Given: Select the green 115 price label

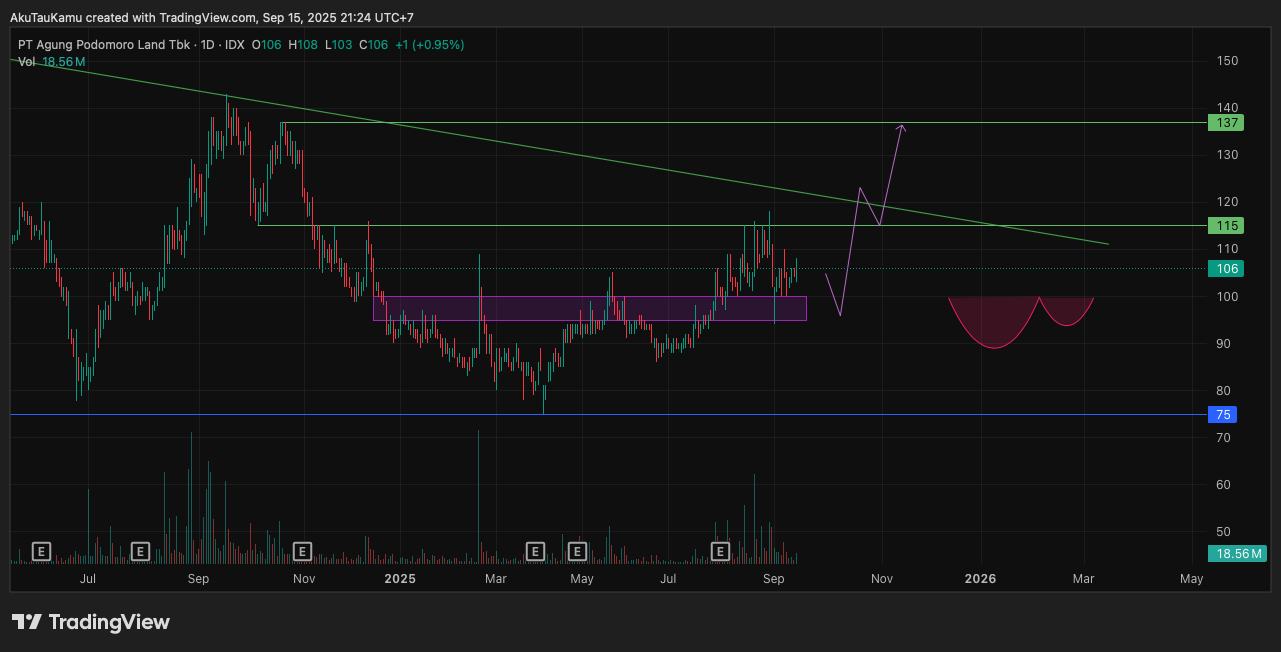Looking at the screenshot, I should 1225,226.
